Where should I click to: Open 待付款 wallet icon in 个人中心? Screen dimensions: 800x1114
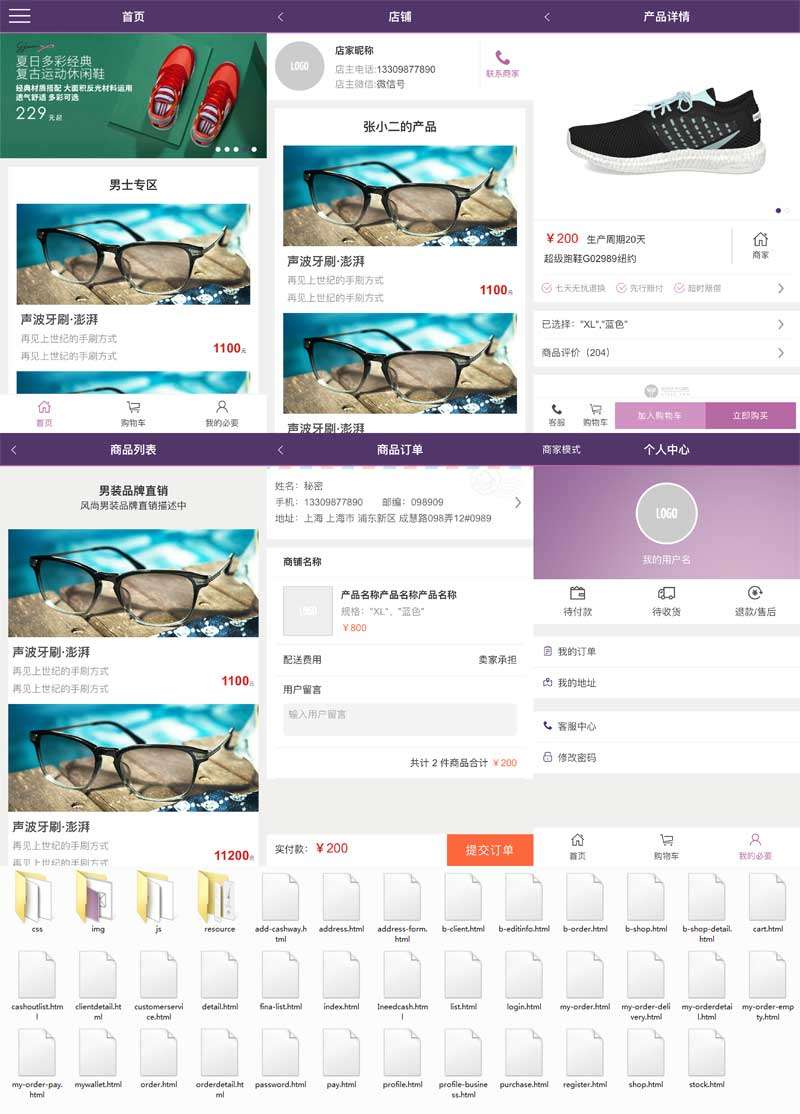coord(577,593)
